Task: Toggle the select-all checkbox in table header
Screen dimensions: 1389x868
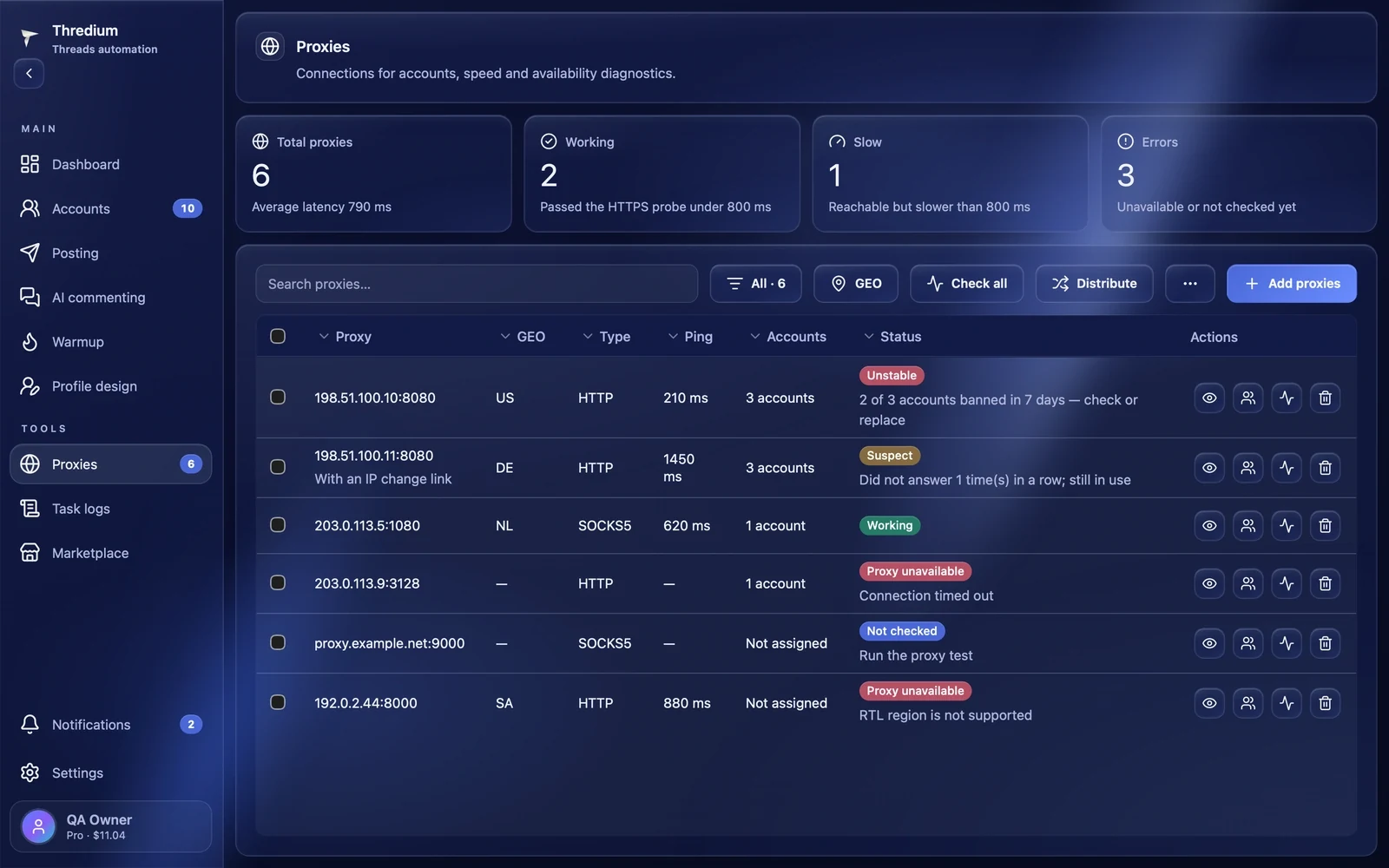Action: 278,336
